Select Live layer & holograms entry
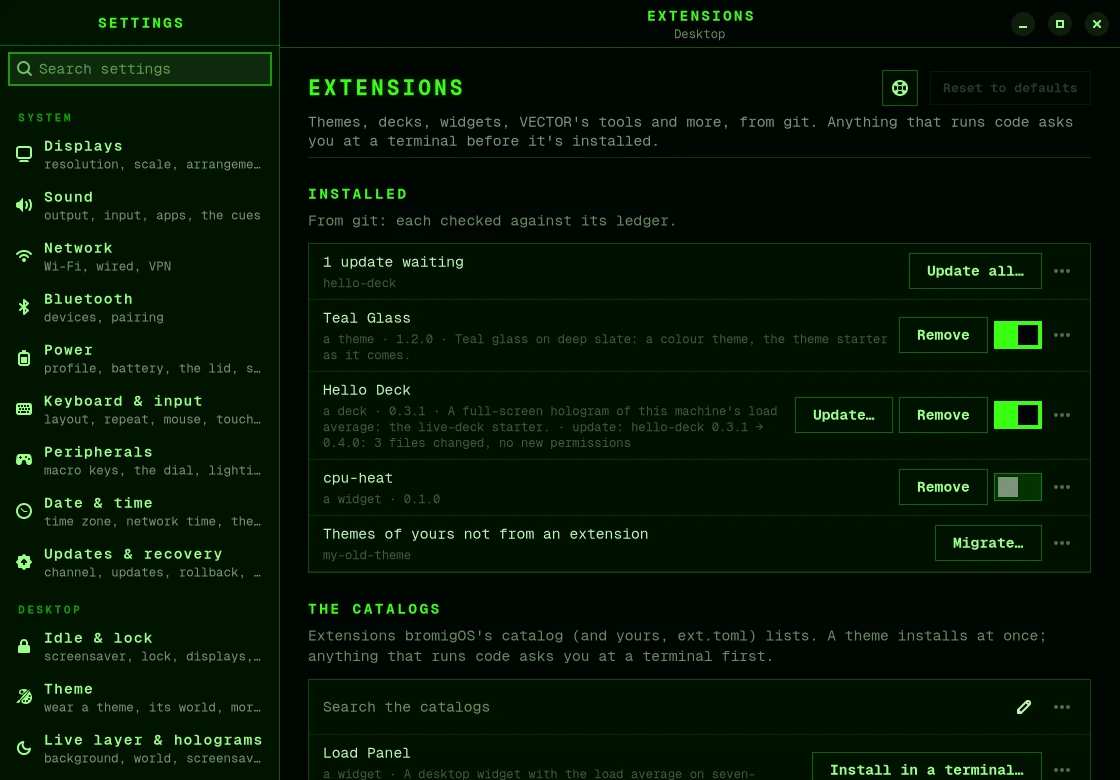Image resolution: width=1120 pixels, height=780 pixels. point(140,749)
